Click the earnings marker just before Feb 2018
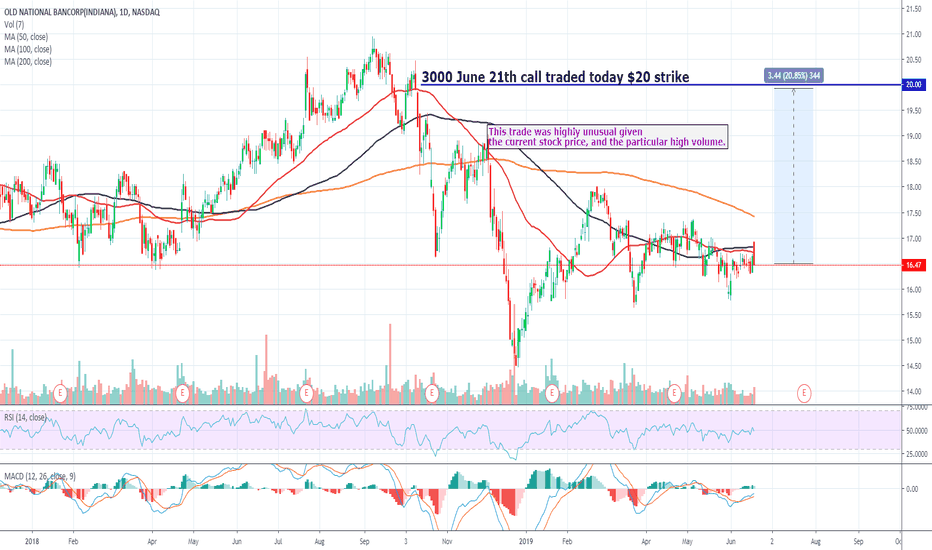This screenshot has width=932, height=550. pyautogui.click(x=59, y=392)
